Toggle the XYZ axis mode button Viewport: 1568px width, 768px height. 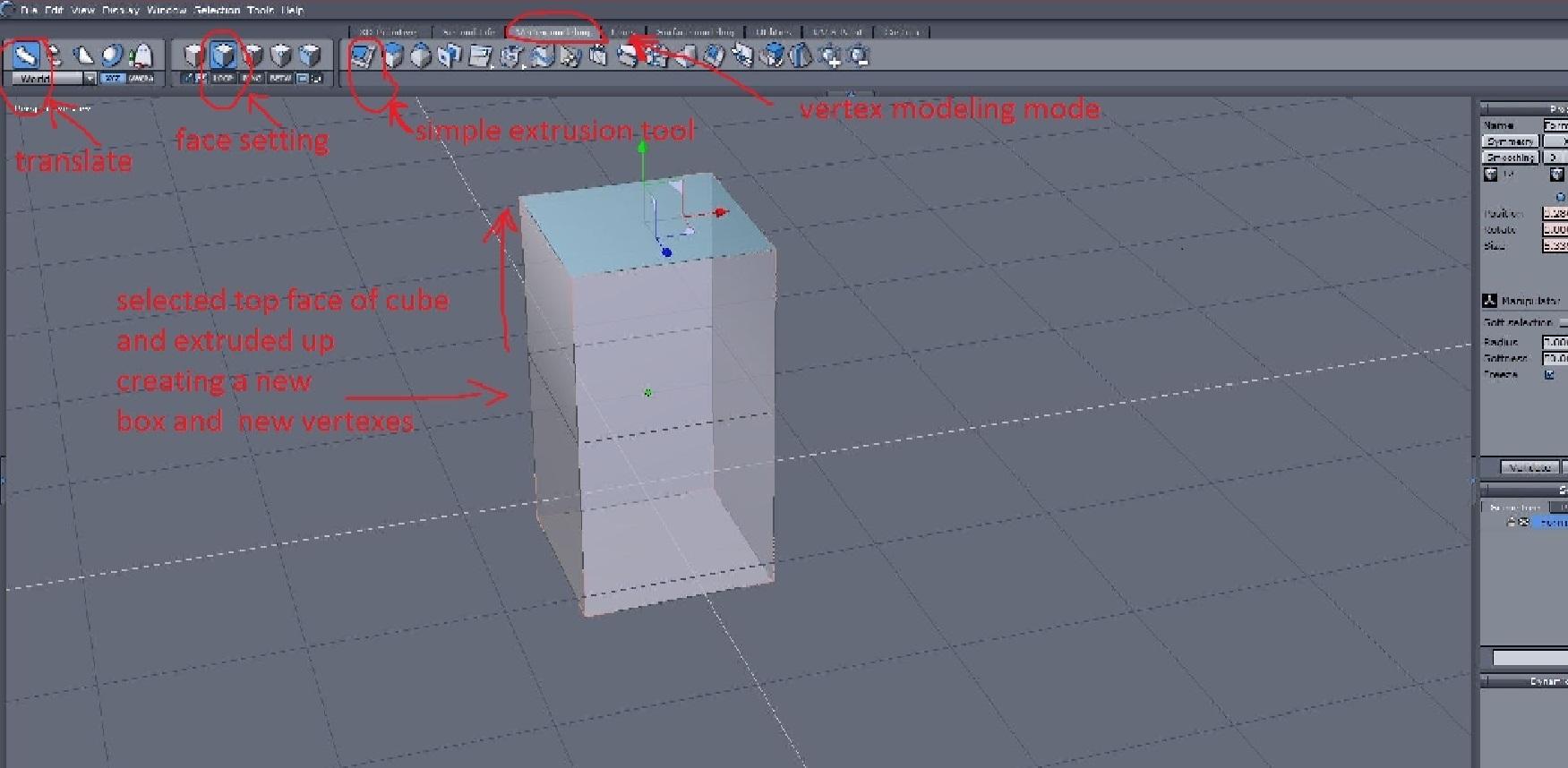click(113, 79)
